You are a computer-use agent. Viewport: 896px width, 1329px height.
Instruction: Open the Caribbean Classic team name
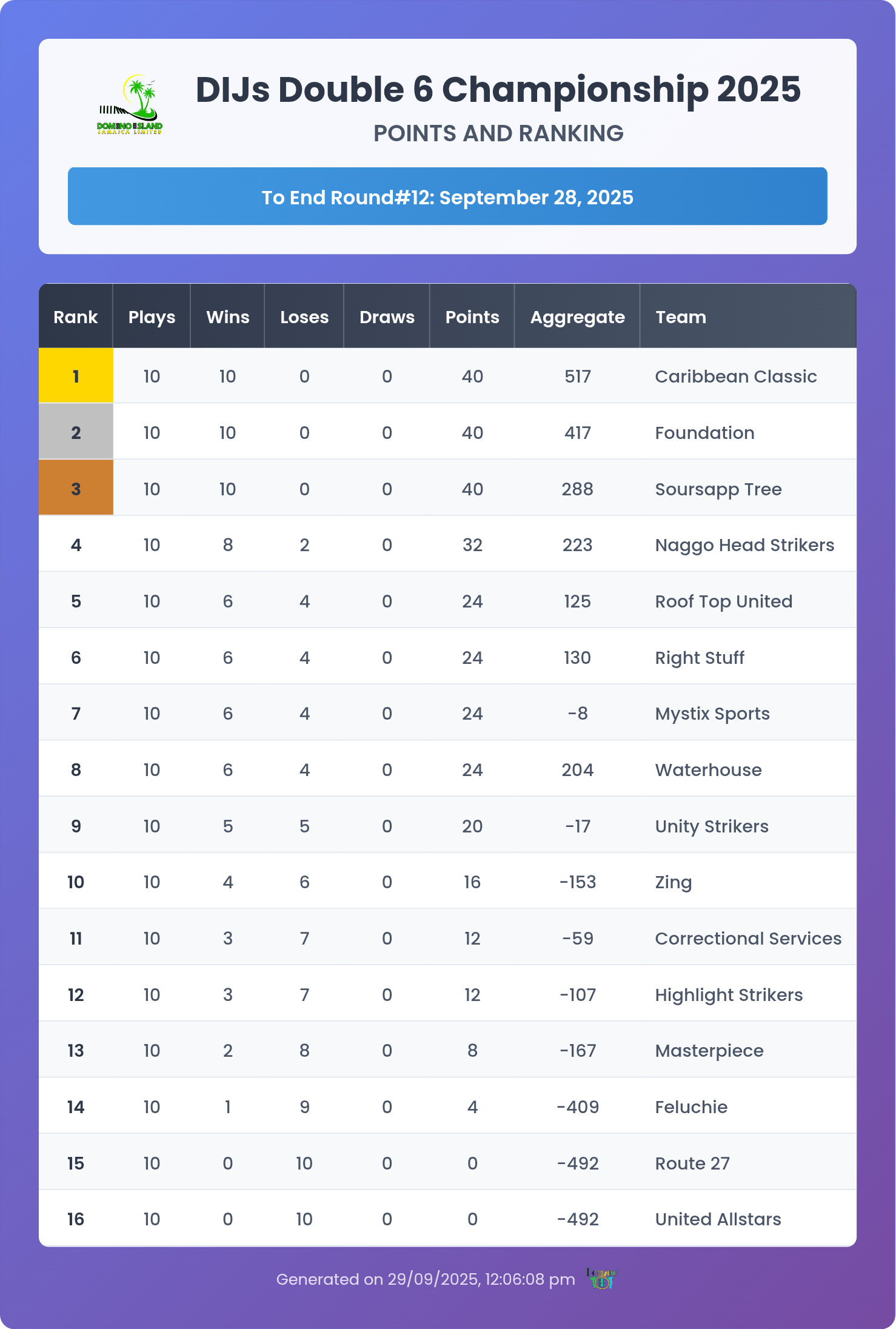pyautogui.click(x=736, y=377)
